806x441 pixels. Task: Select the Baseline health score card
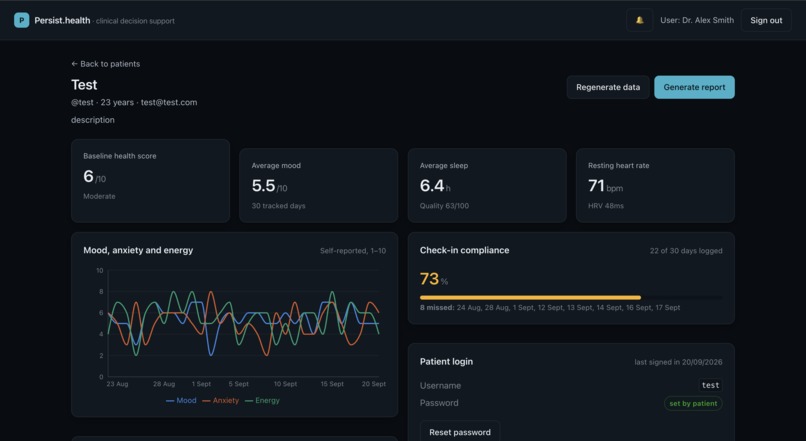(x=151, y=180)
